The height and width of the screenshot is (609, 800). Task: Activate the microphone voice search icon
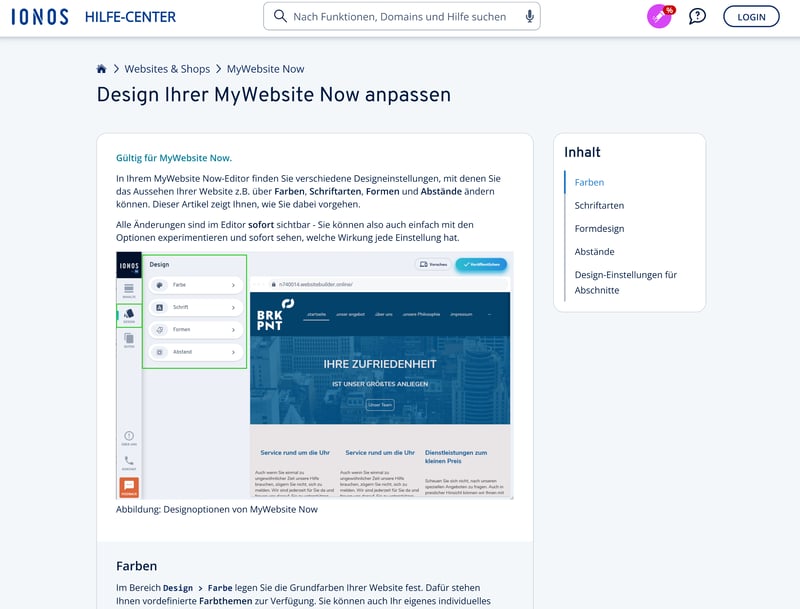point(530,16)
